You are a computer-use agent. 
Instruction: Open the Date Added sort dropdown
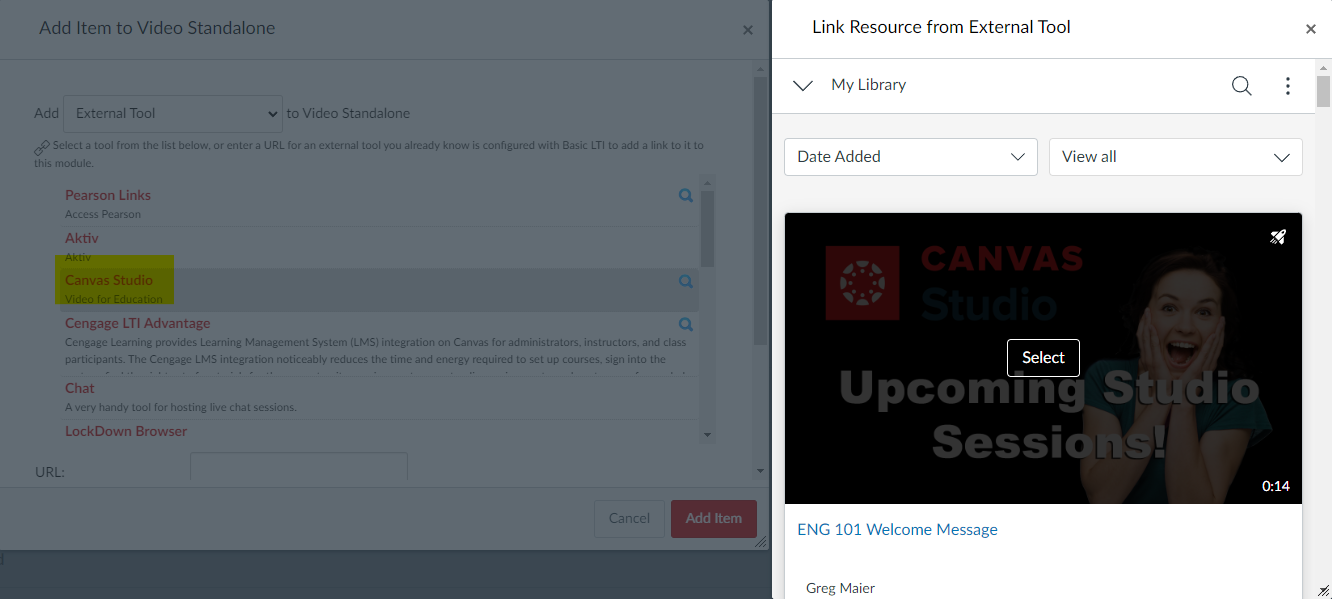coord(911,157)
